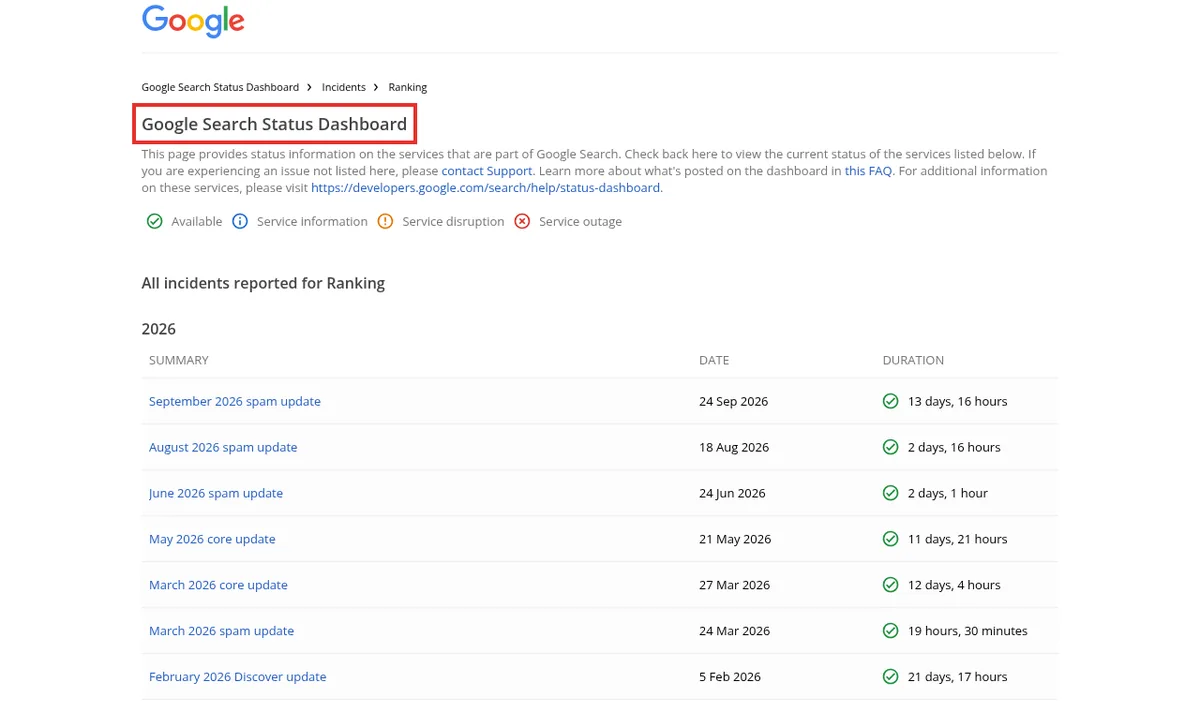Click the date 27 Mar 2026
The width and height of the screenshot is (1200, 712).
click(x=735, y=585)
